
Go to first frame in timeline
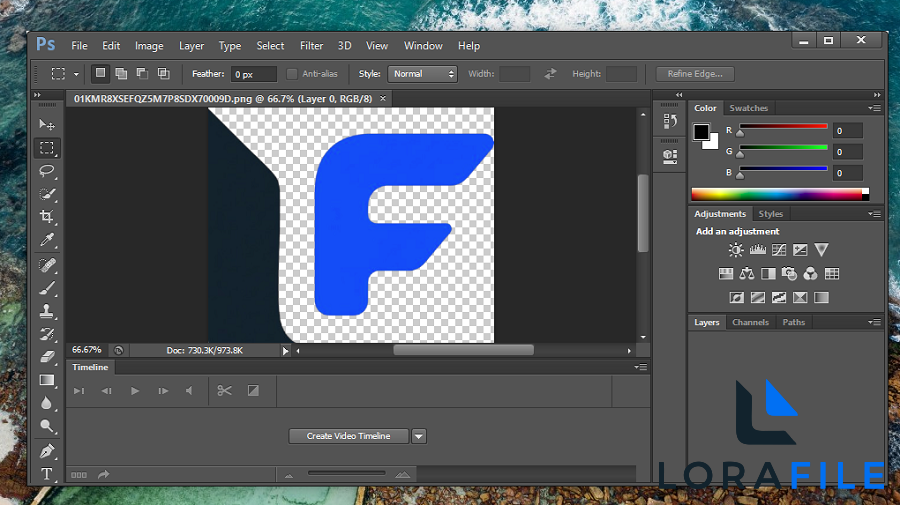(79, 391)
